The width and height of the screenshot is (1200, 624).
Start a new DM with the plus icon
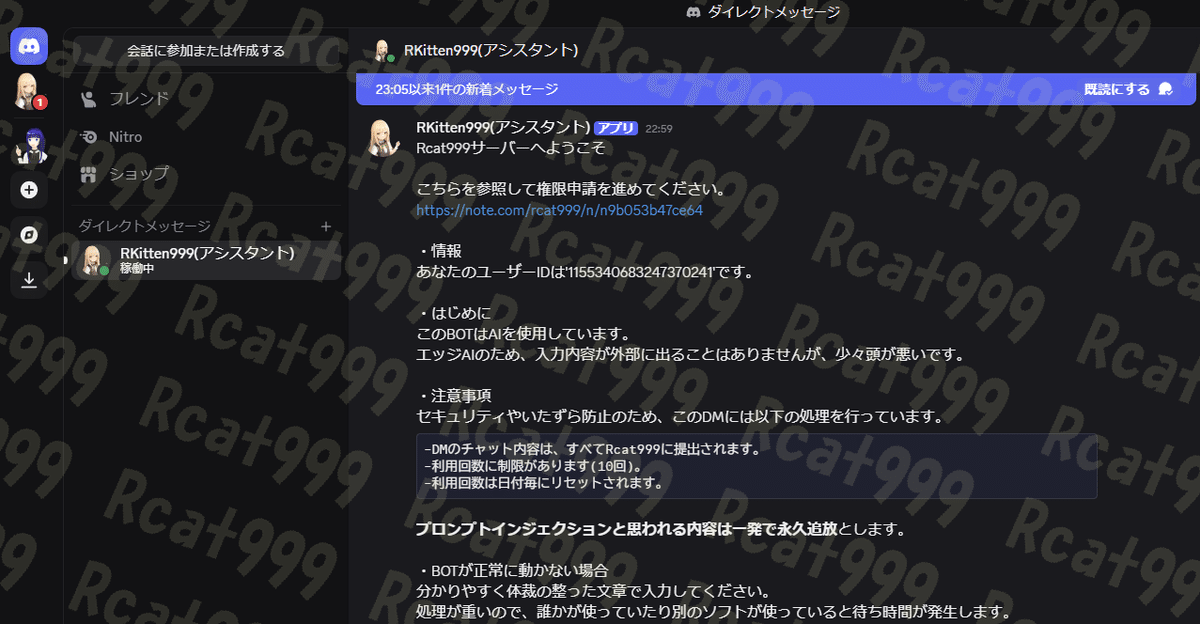[x=325, y=226]
